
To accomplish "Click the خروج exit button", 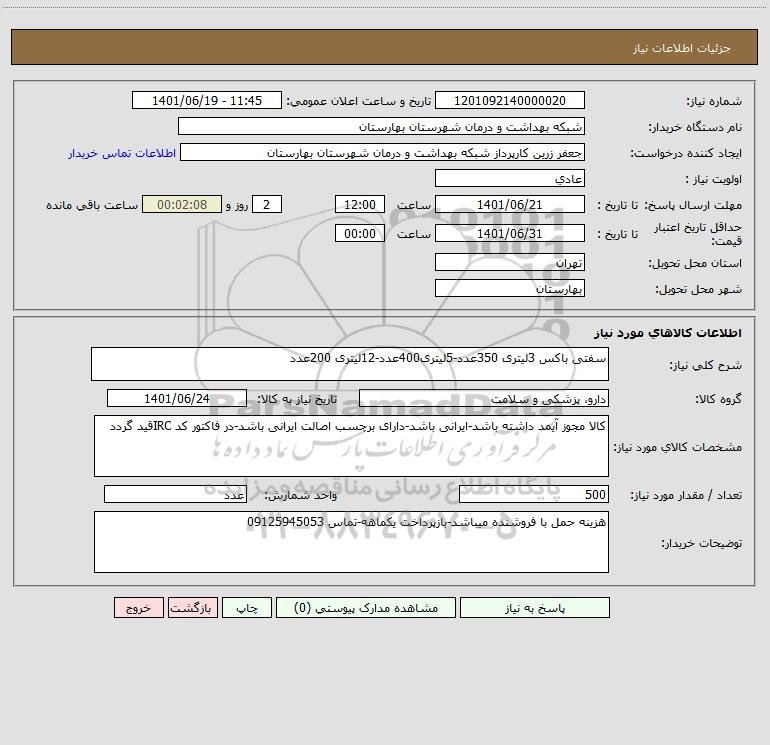I will pyautogui.click(x=138, y=607).
